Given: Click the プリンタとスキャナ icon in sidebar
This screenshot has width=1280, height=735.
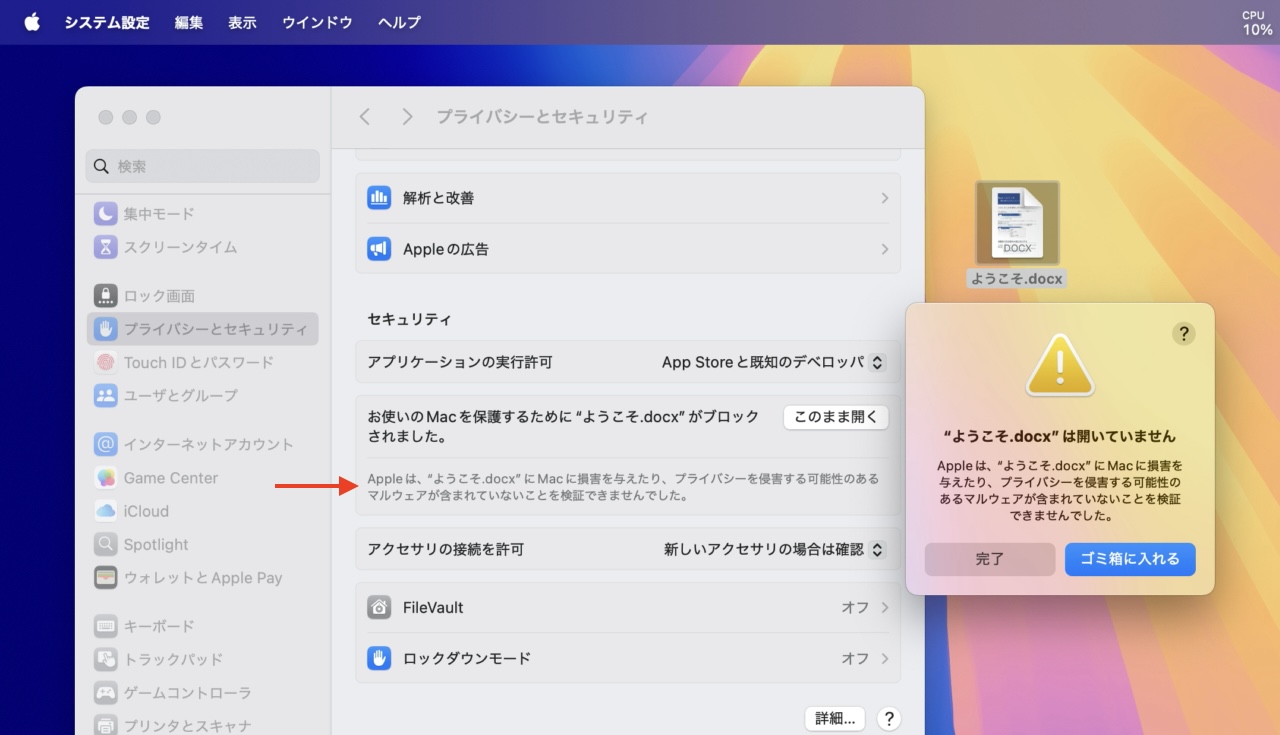Looking at the screenshot, I should tap(106, 725).
